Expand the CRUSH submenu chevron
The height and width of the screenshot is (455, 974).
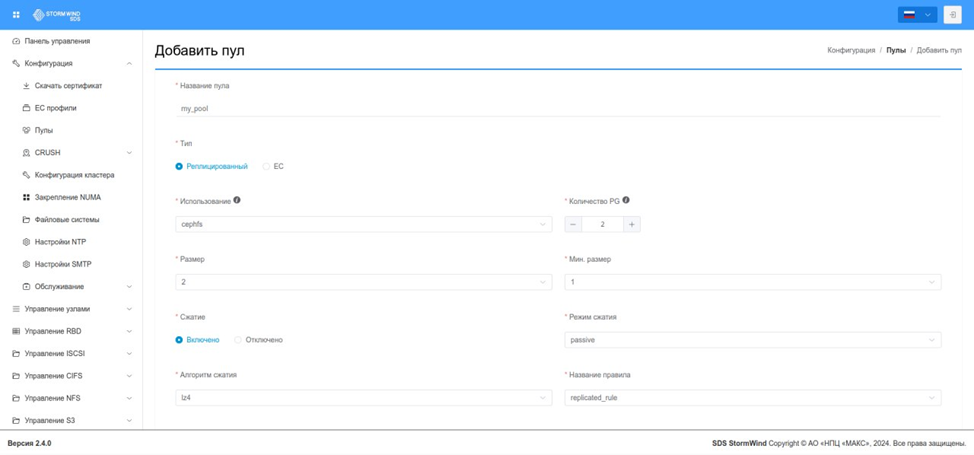(x=129, y=153)
